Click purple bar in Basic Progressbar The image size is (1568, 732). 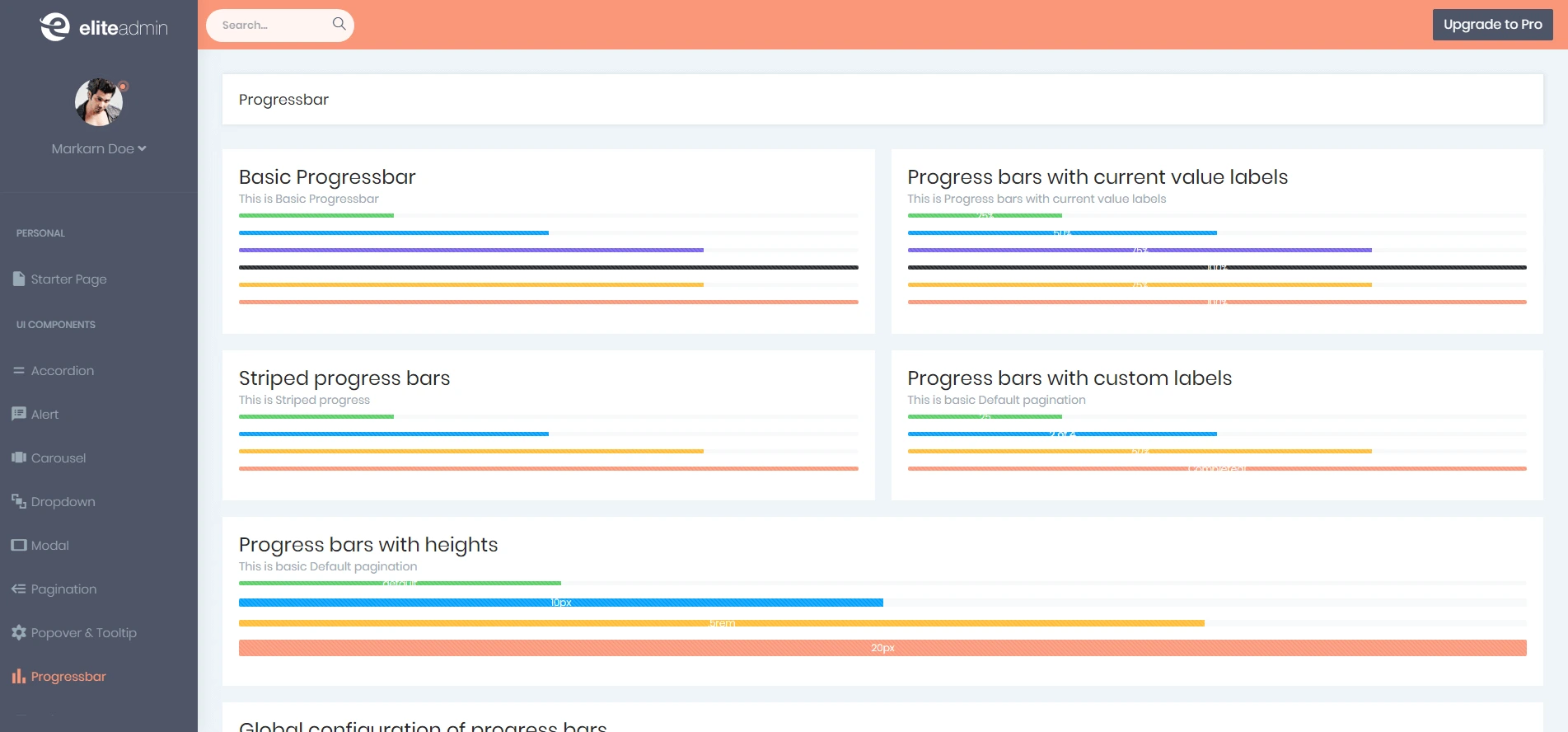pyautogui.click(x=471, y=250)
